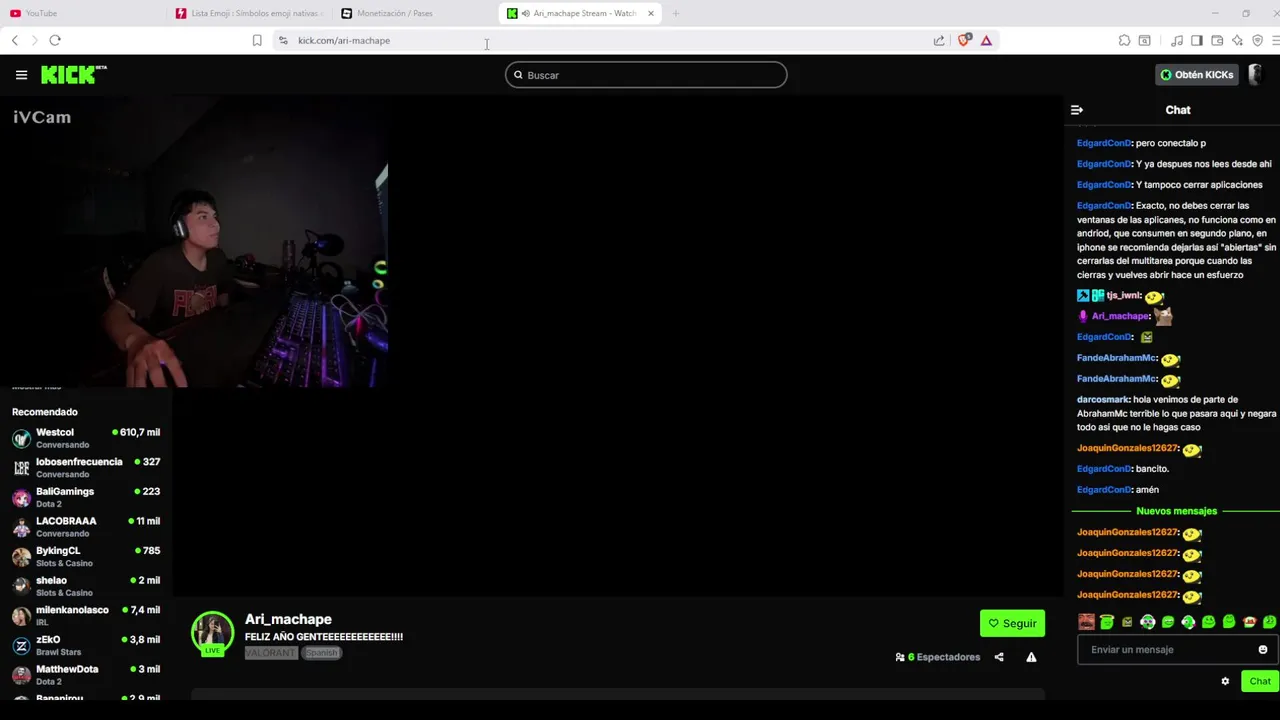
Task: Click the Obtén KICKs button
Action: click(1196, 75)
